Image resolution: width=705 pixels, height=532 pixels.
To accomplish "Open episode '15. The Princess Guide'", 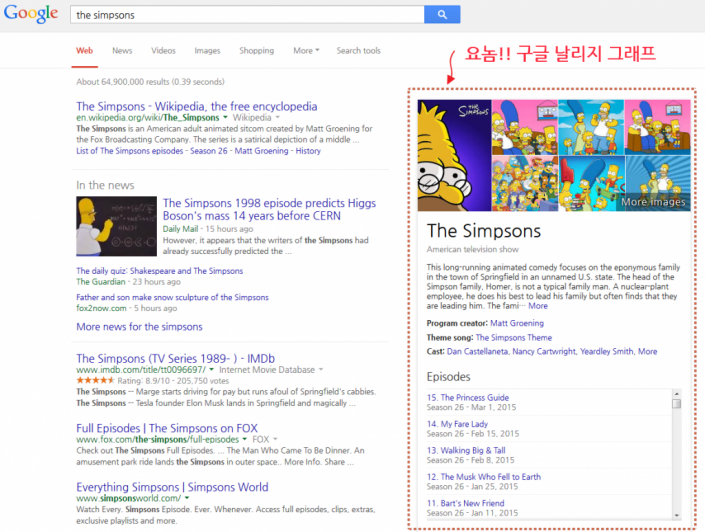I will (468, 398).
